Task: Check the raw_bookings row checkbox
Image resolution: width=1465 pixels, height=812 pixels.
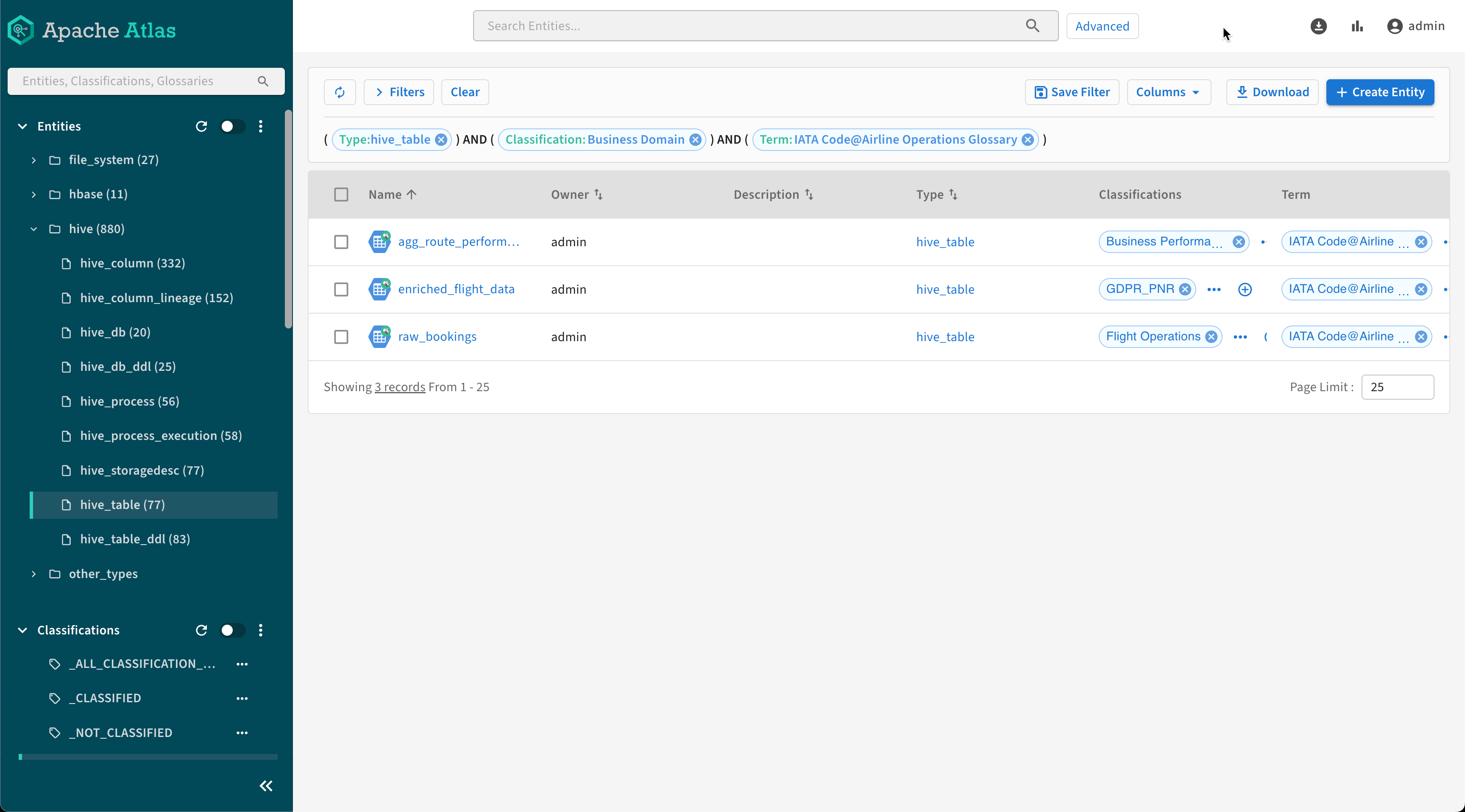Action: pos(341,336)
